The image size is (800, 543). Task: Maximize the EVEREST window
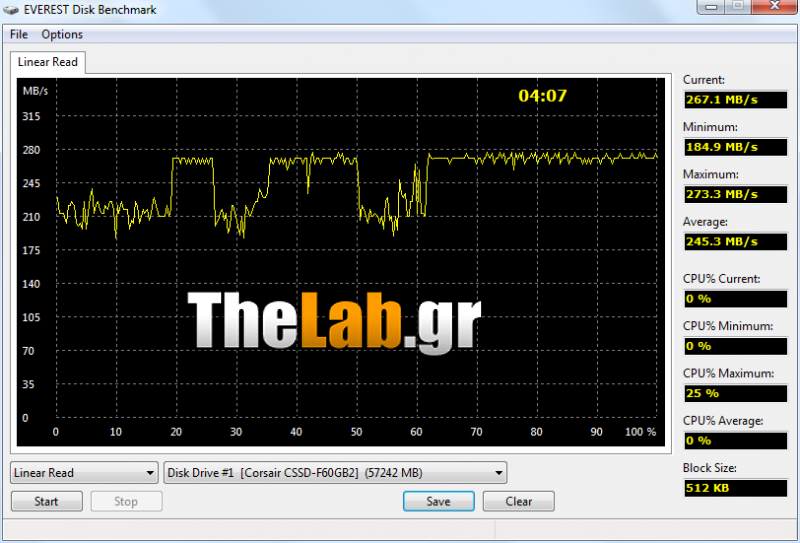tap(738, 6)
